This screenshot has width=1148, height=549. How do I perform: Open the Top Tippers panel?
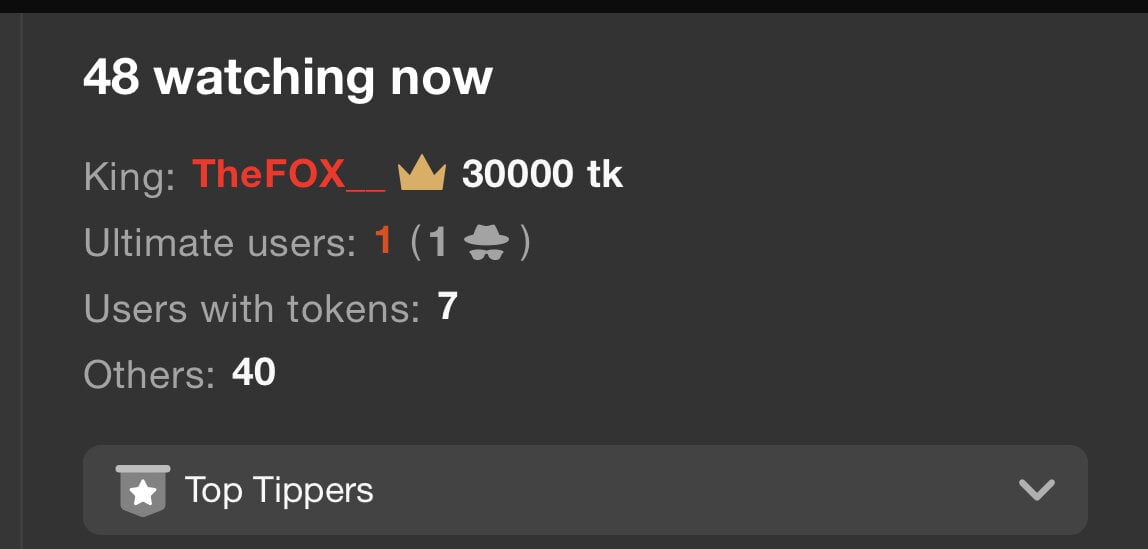[x=585, y=490]
